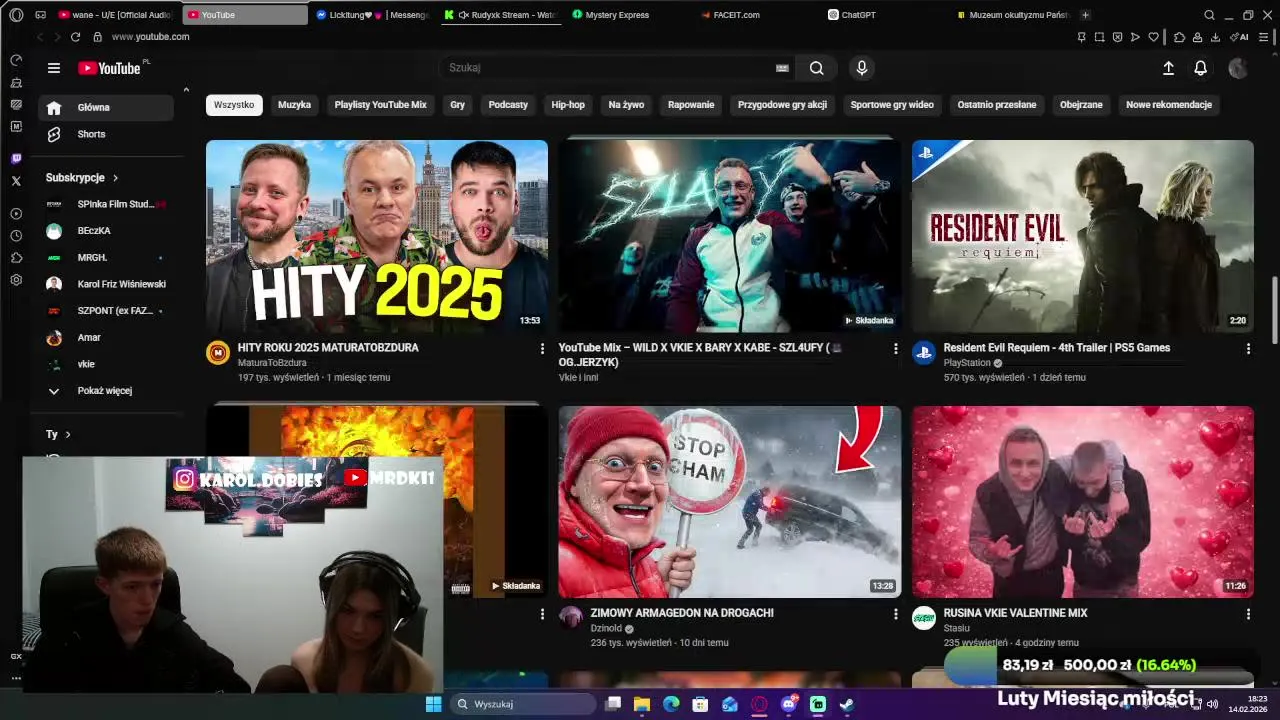Open SPinka Film Studio subscription

point(105,204)
